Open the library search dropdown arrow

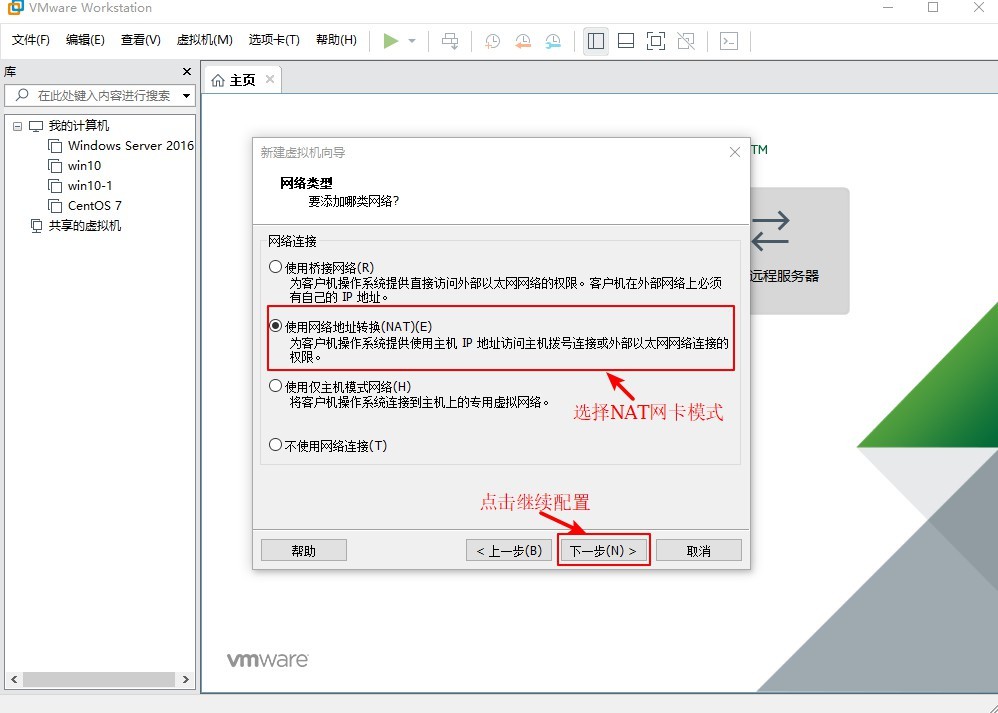click(185, 97)
